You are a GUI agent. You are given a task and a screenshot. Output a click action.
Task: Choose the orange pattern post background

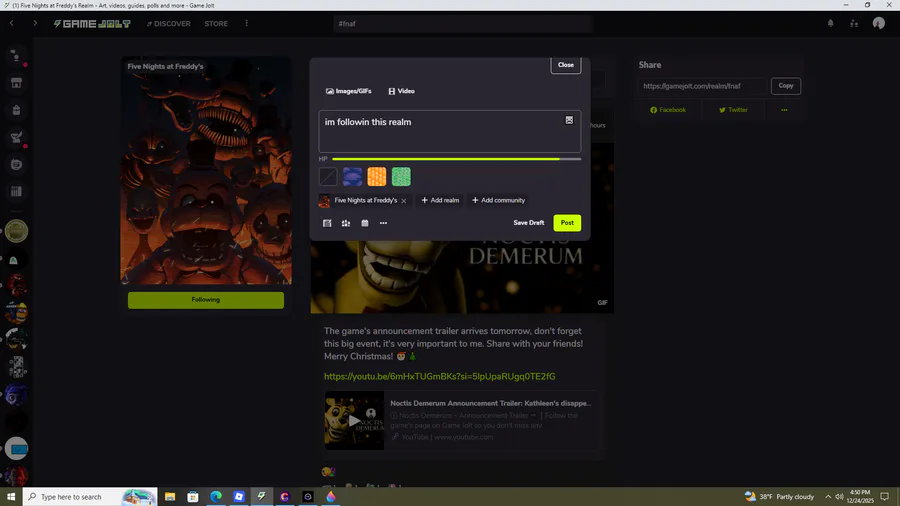pos(377,177)
